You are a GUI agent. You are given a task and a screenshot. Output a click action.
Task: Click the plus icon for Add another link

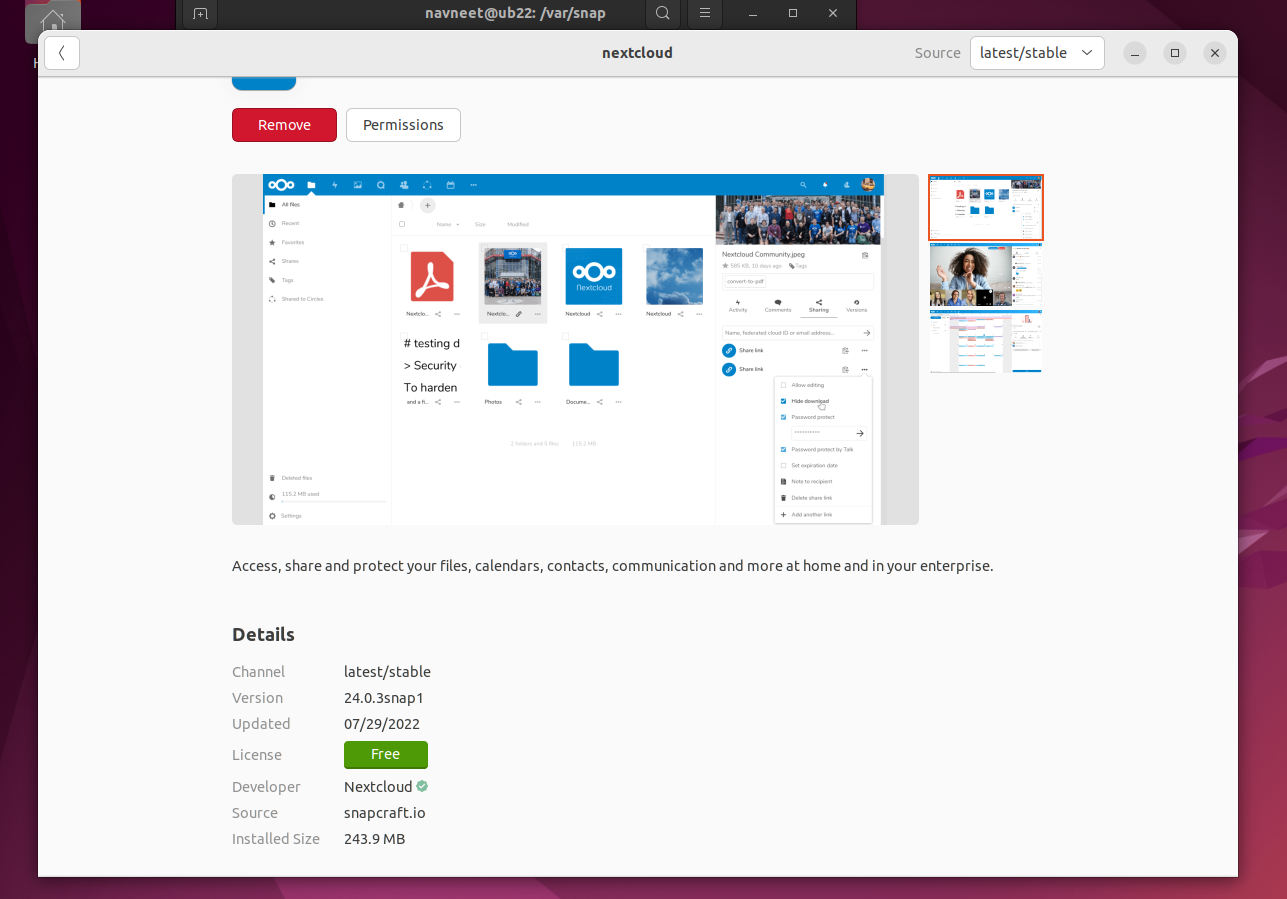click(x=783, y=514)
